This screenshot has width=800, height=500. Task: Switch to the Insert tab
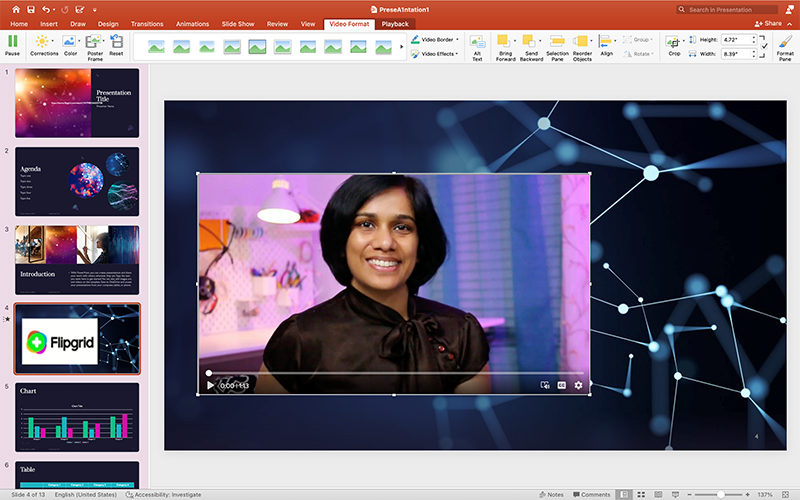click(49, 24)
